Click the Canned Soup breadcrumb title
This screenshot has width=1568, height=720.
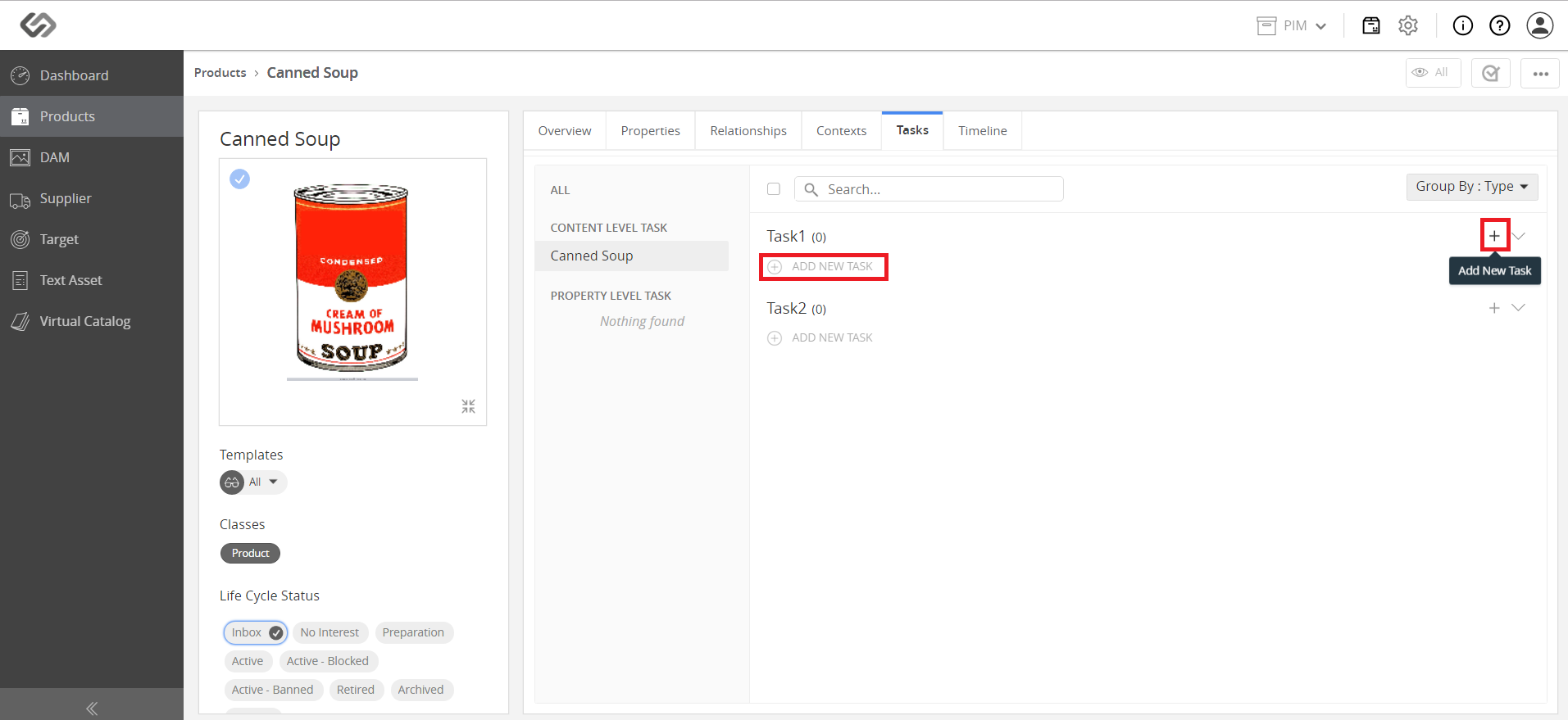(312, 73)
